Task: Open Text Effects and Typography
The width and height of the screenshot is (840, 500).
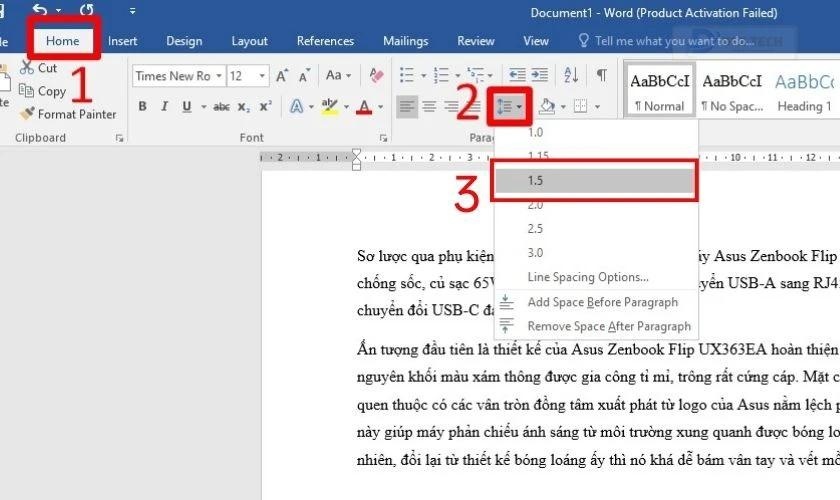Action: click(296, 106)
